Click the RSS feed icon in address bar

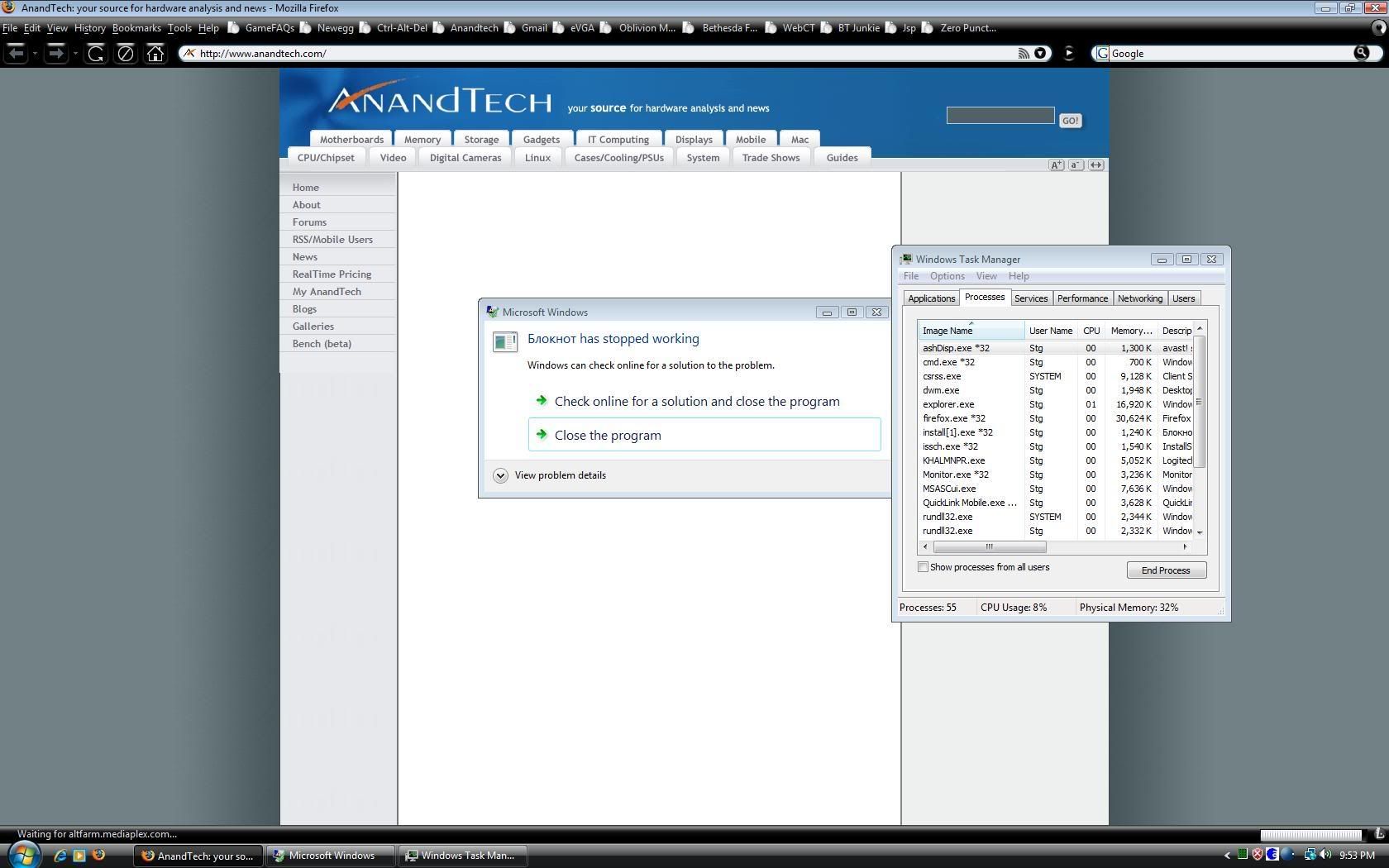click(x=1023, y=54)
